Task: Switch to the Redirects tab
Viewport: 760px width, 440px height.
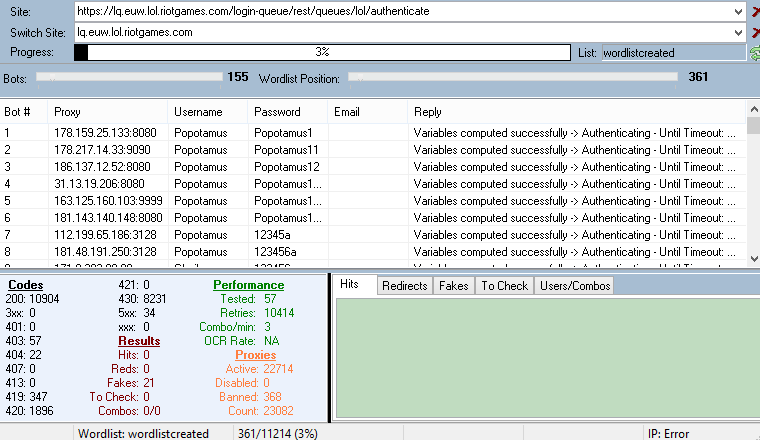Action: [x=405, y=286]
